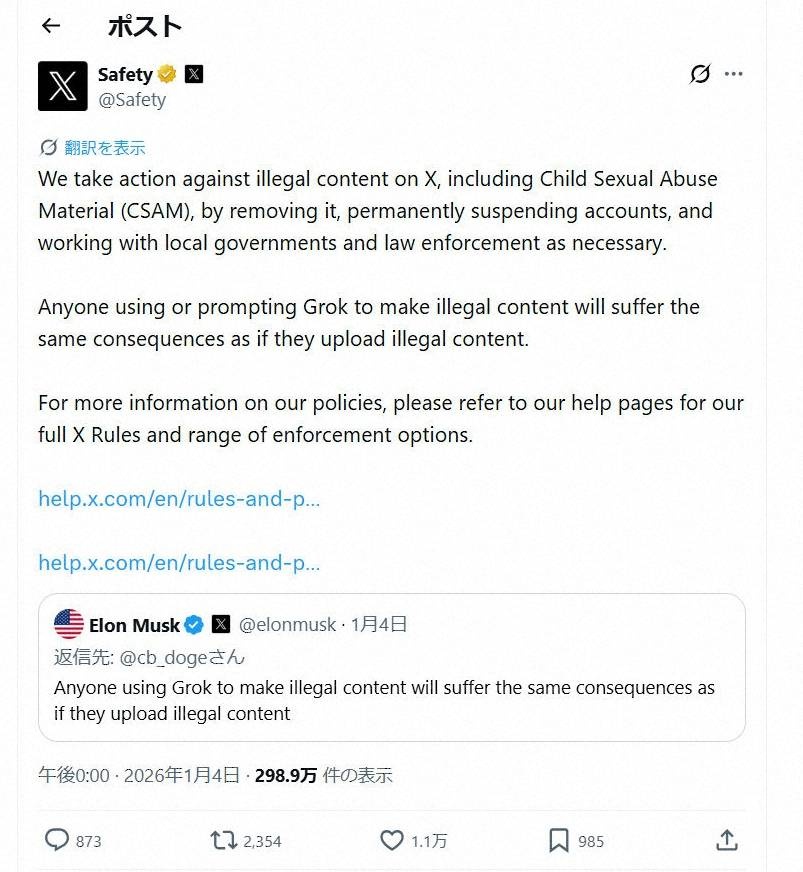Open the first help.x.com rules link

[179, 498]
